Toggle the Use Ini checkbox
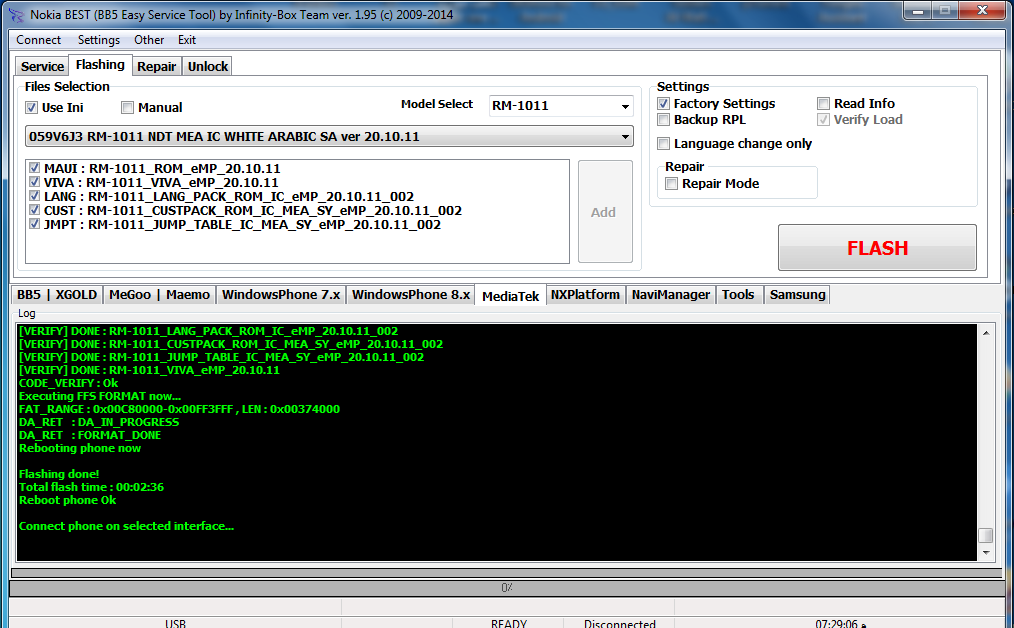Screen dimensions: 1014x628 point(31,107)
